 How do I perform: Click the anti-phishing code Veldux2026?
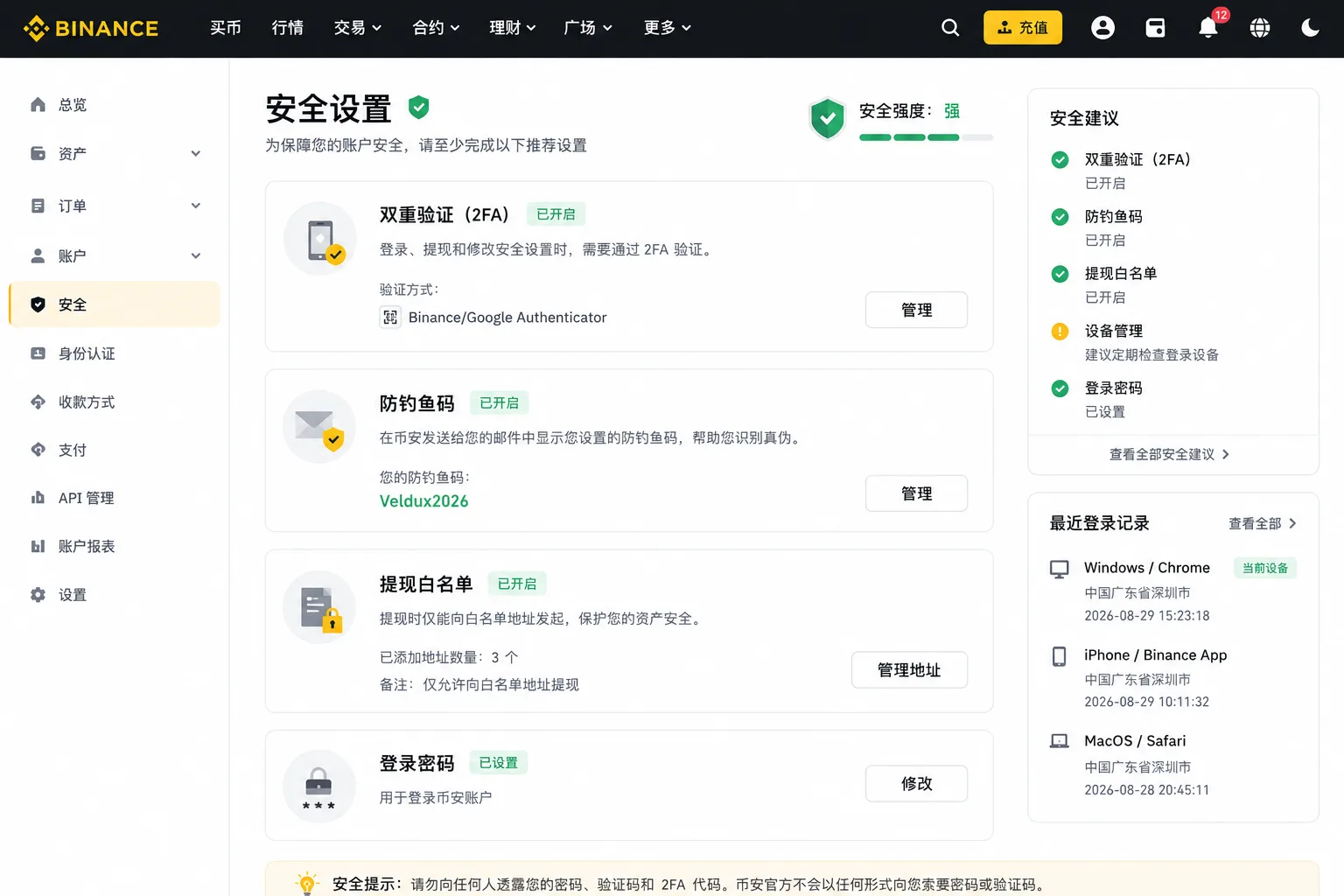[x=423, y=501]
